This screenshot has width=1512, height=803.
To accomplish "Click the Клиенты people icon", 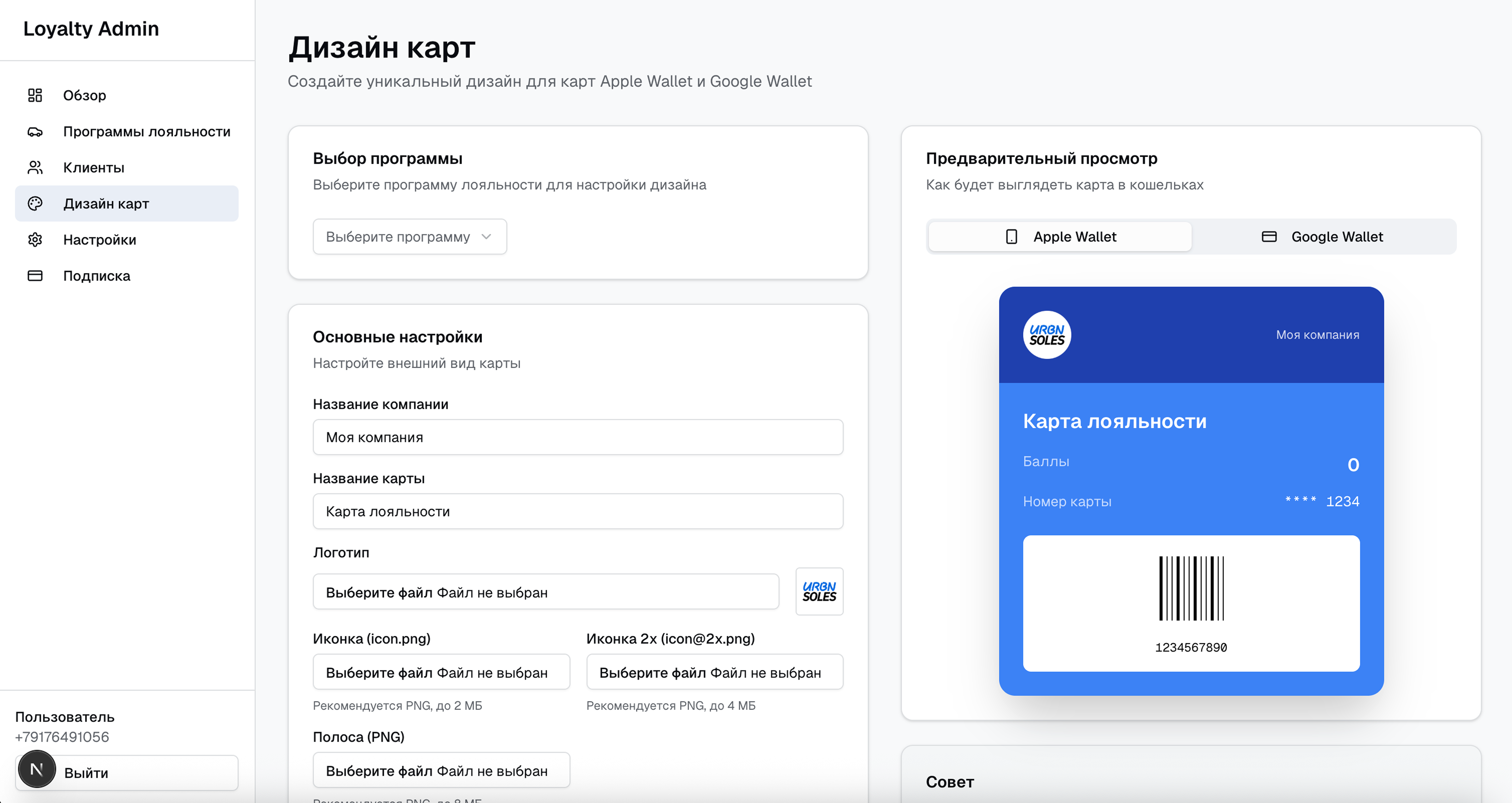I will click(x=35, y=168).
